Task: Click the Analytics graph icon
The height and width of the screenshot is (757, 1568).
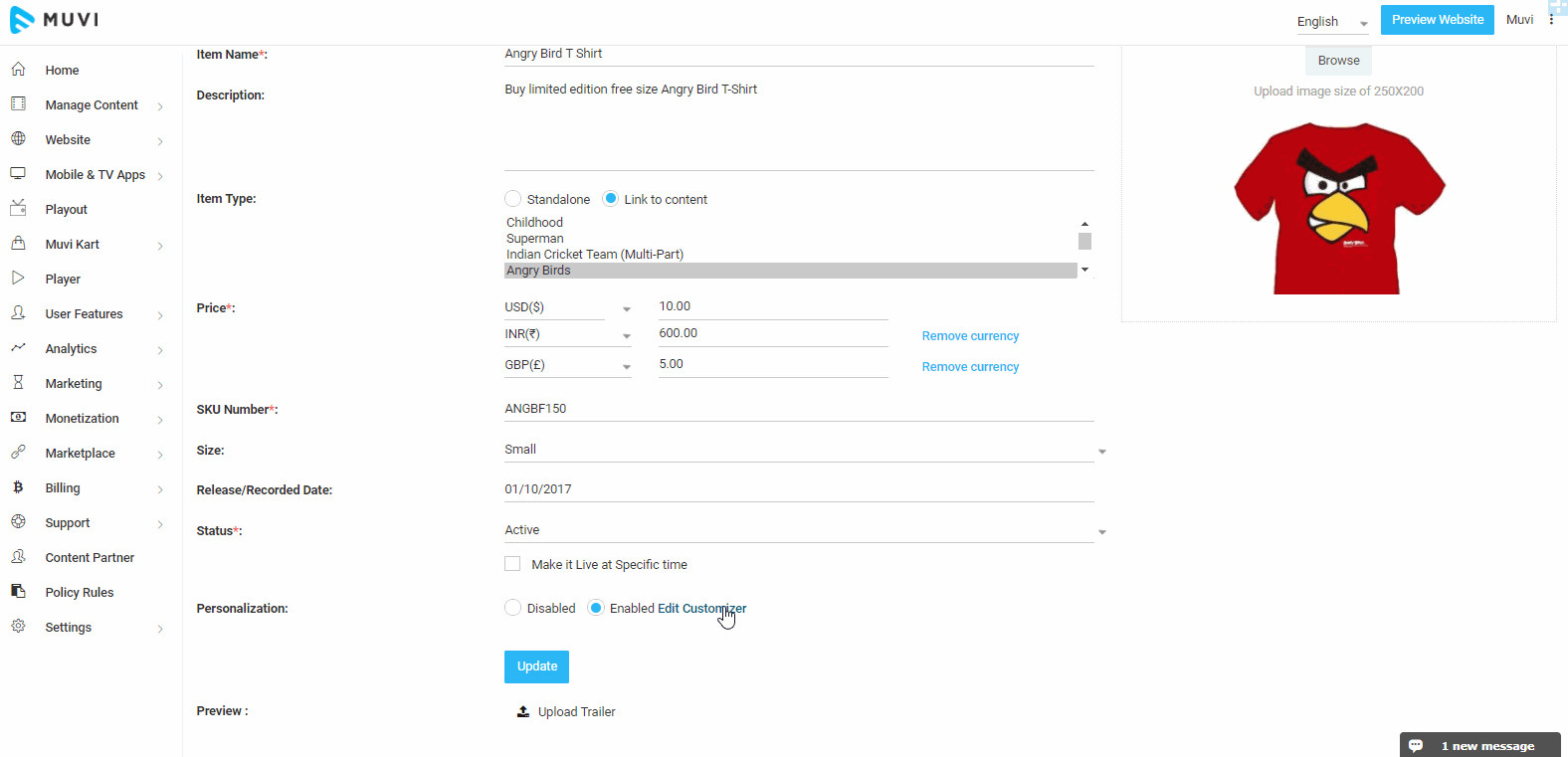Action: tap(18, 347)
